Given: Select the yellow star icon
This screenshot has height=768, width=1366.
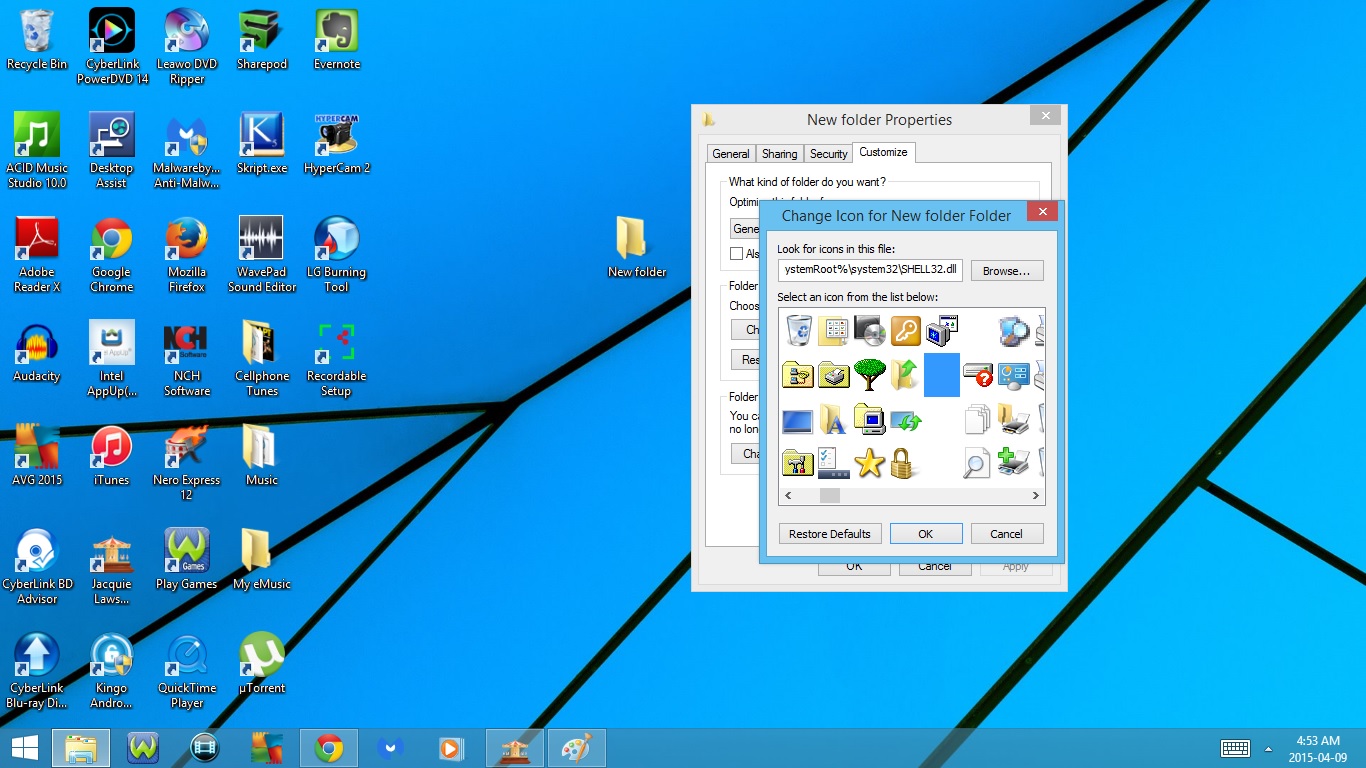Looking at the screenshot, I should 869,462.
